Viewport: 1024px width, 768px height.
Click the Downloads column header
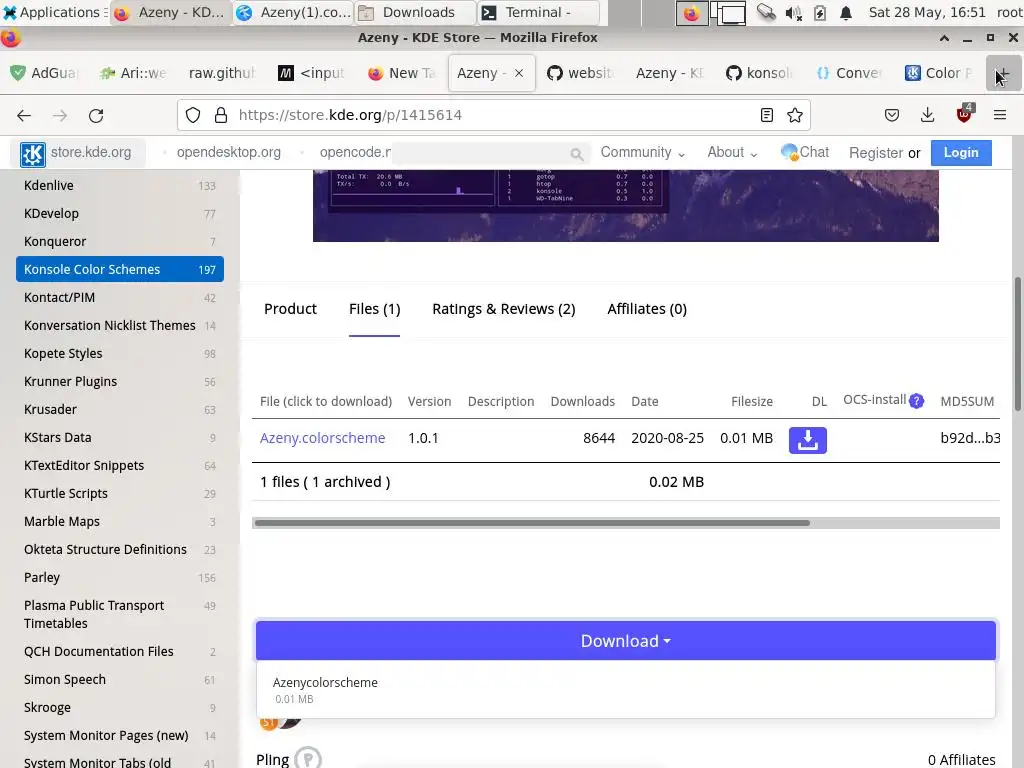[x=583, y=402]
